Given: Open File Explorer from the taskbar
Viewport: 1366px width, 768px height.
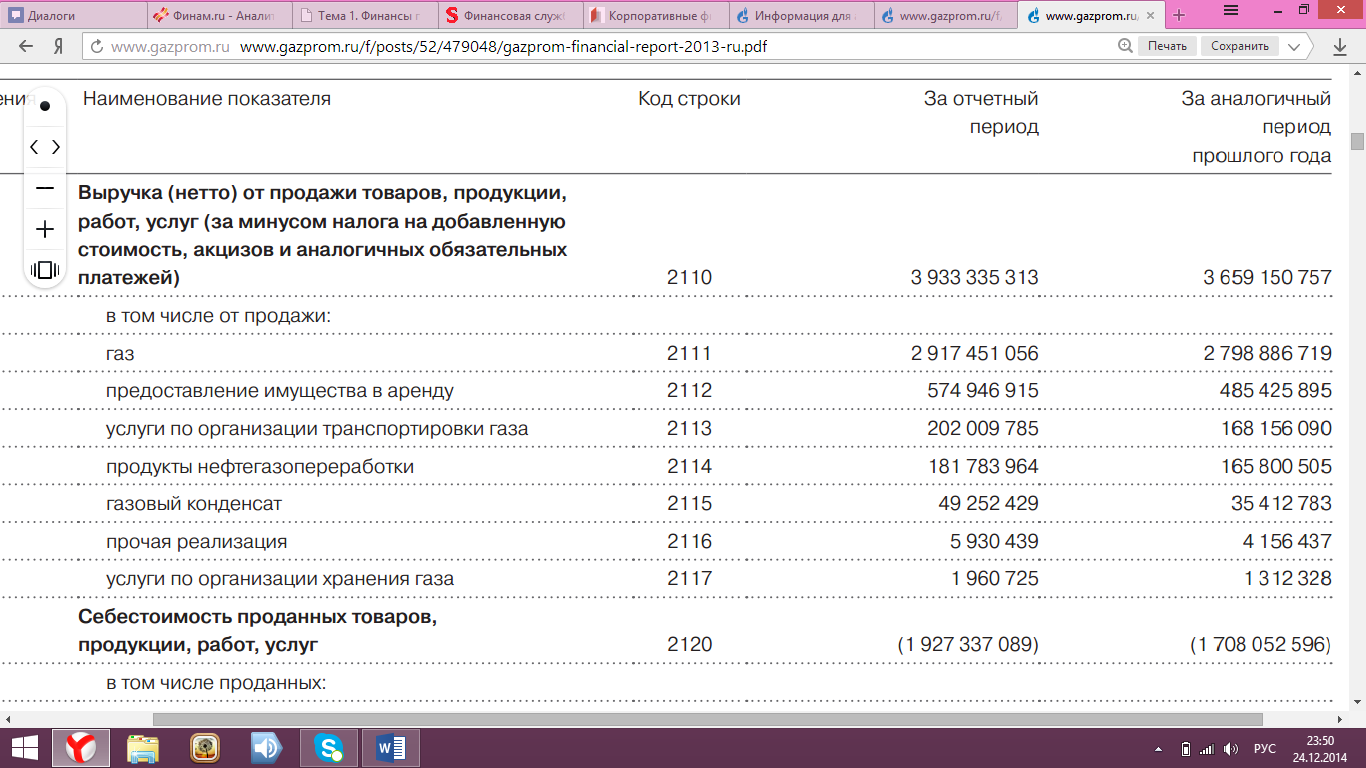Looking at the screenshot, I should point(143,748).
